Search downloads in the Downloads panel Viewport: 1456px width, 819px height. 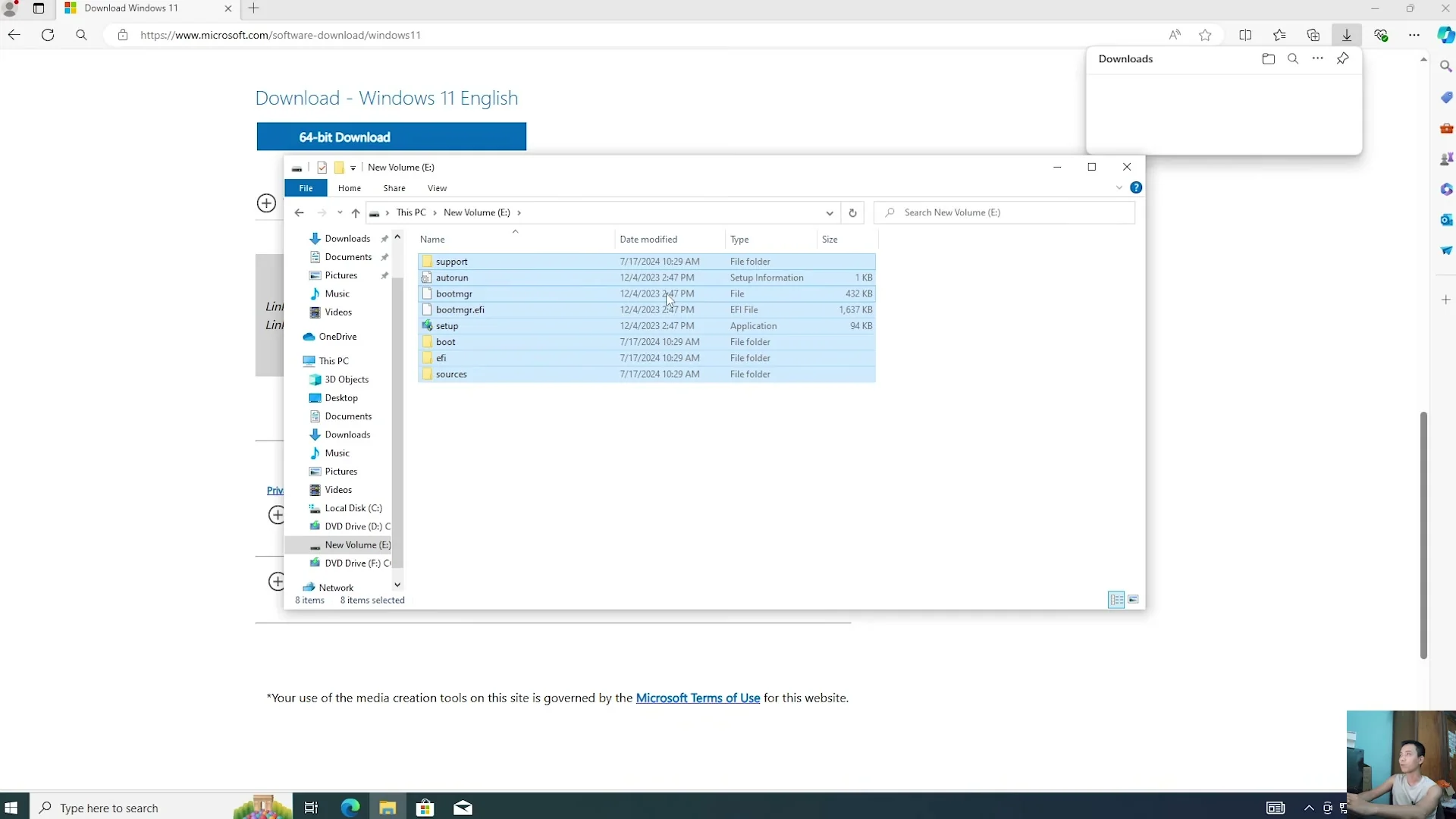coord(1293,58)
